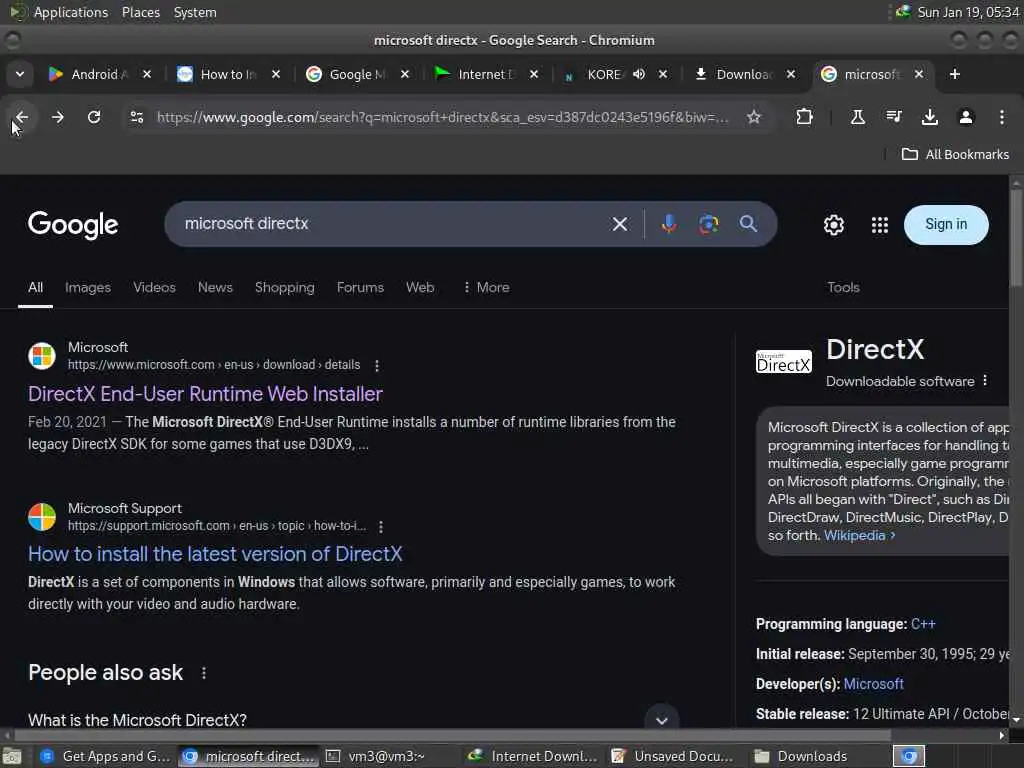
Task: Select the Web search filter
Action: pos(420,287)
